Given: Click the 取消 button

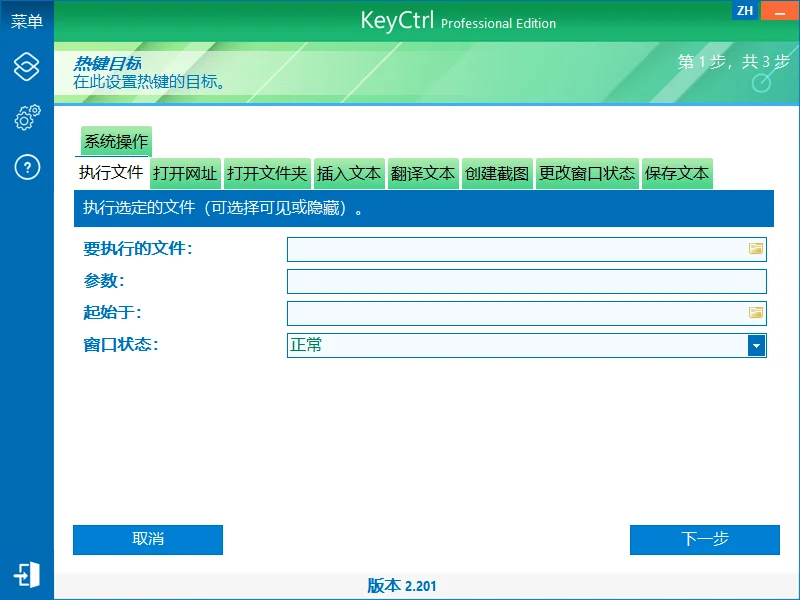Looking at the screenshot, I should 148,539.
